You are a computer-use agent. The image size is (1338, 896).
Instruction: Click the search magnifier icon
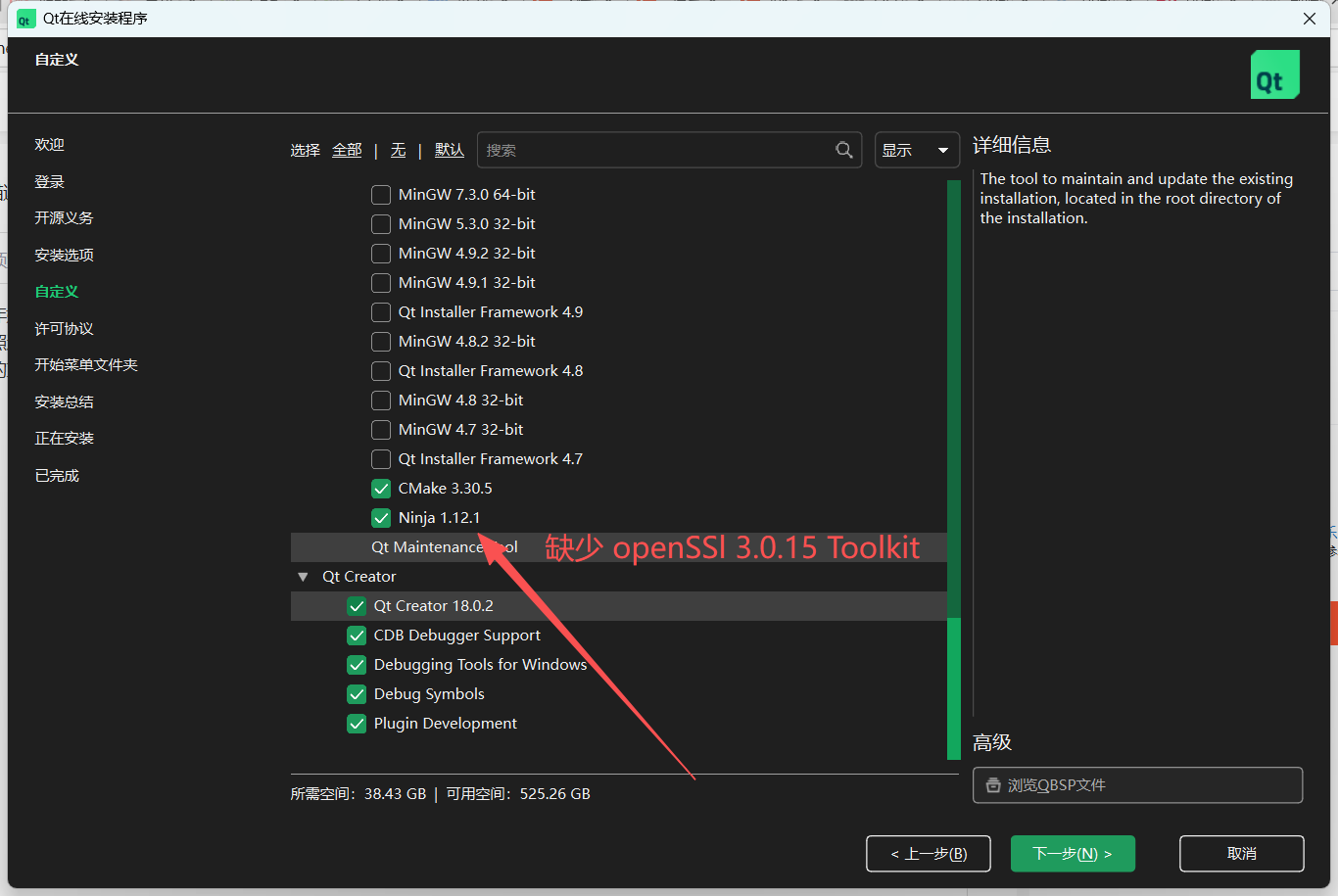(843, 150)
